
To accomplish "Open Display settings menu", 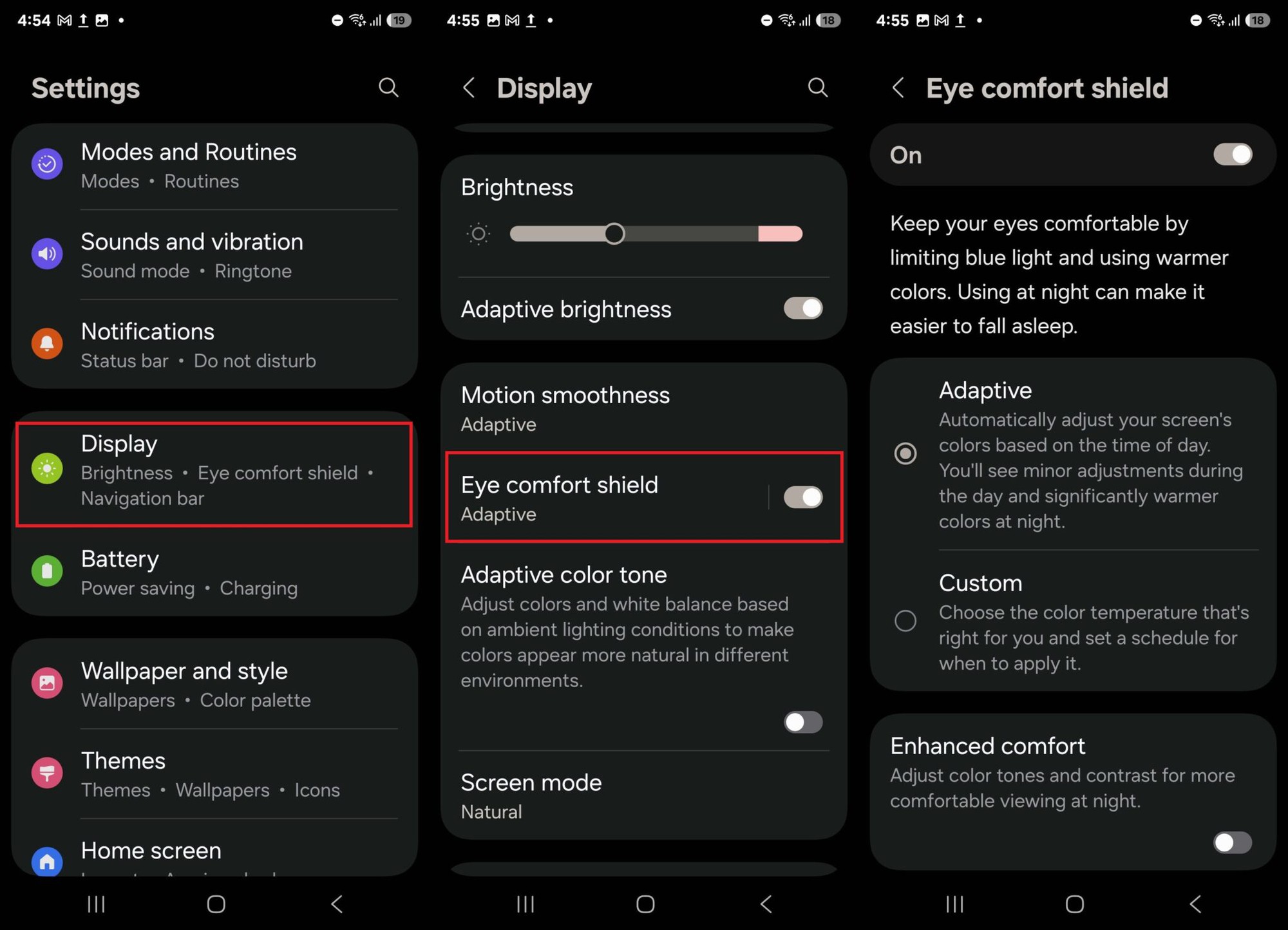I will coord(216,470).
